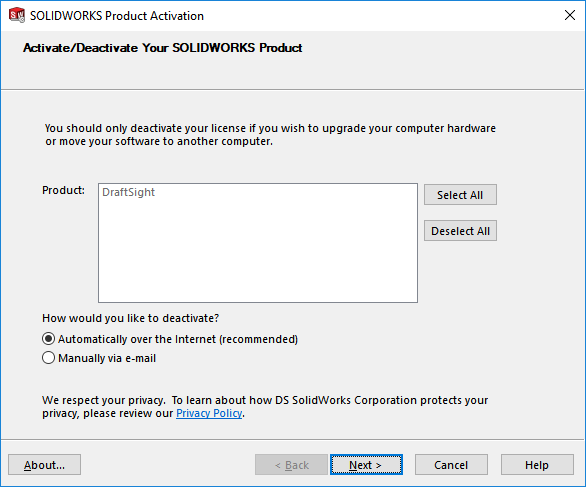Open the Privacy Policy link
The image size is (586, 487).
(x=209, y=413)
